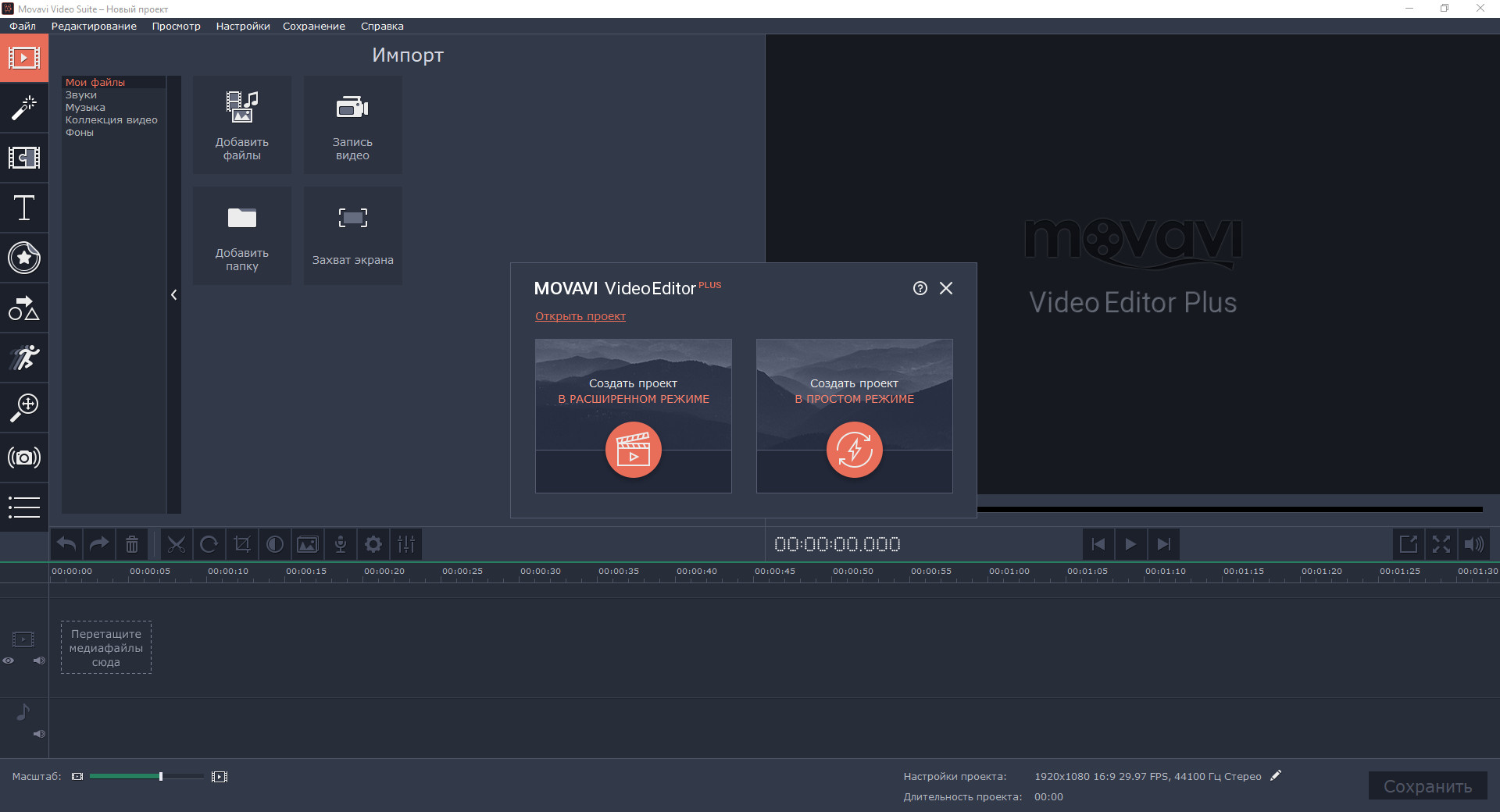
Task: Open the Transitions tab in sidebar
Action: pyautogui.click(x=24, y=158)
